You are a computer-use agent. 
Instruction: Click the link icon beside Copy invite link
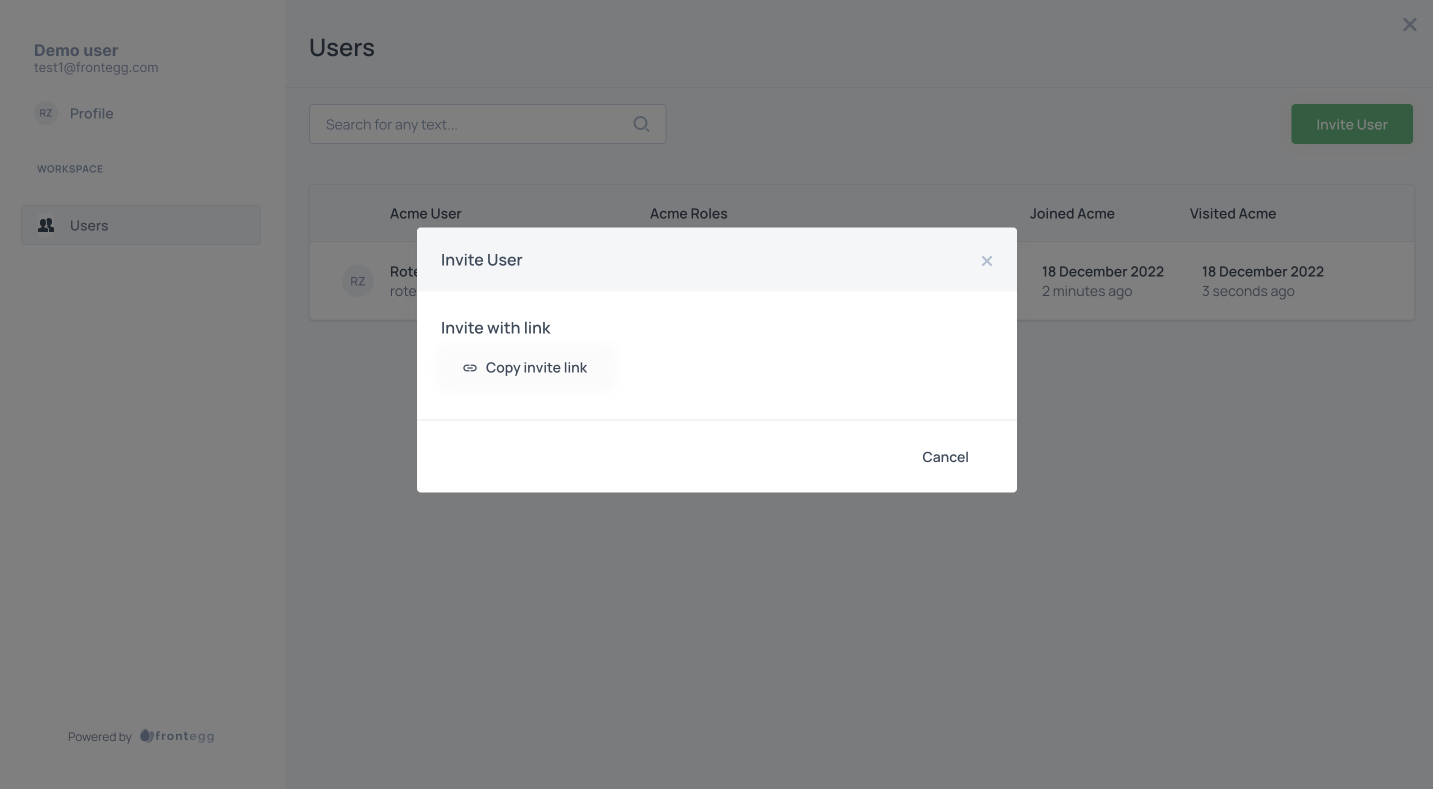click(x=470, y=368)
